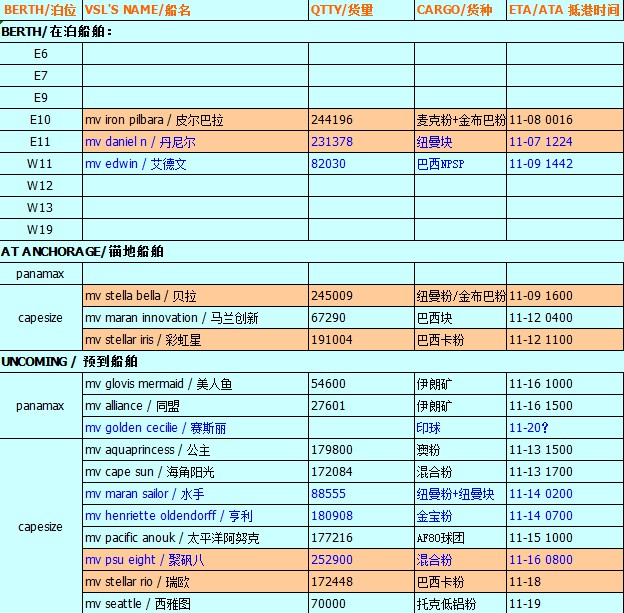Image resolution: width=624 pixels, height=613 pixels.
Task: Select berth cell W13
Action: pos(41,207)
